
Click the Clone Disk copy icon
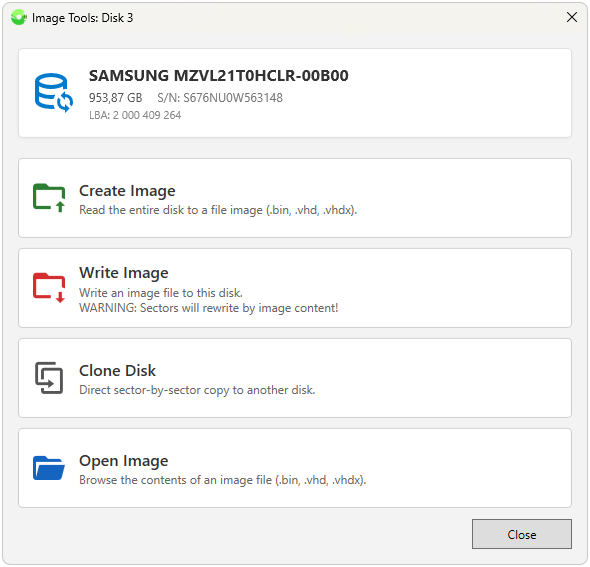49,378
